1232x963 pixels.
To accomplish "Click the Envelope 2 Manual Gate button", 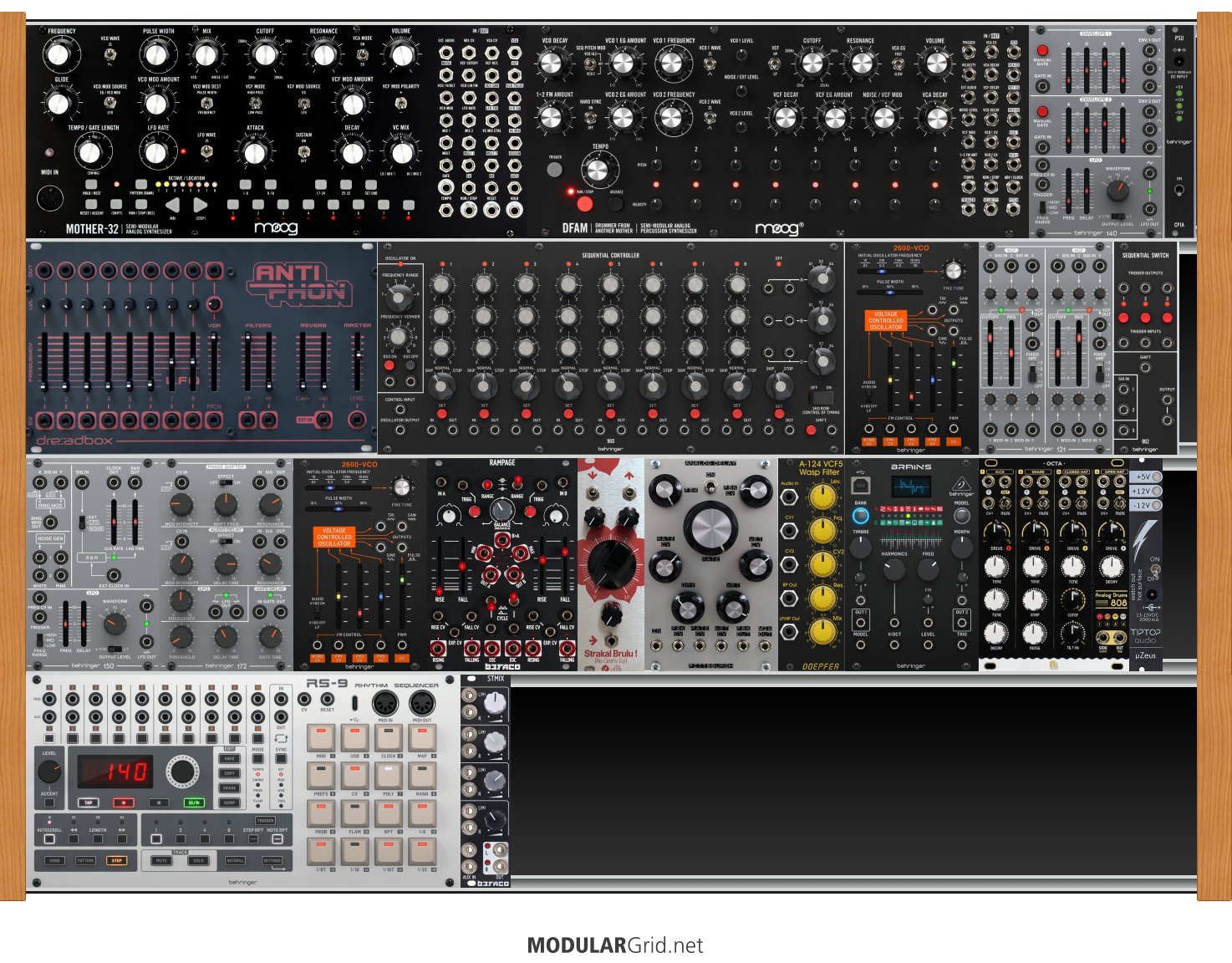I will tap(1042, 111).
